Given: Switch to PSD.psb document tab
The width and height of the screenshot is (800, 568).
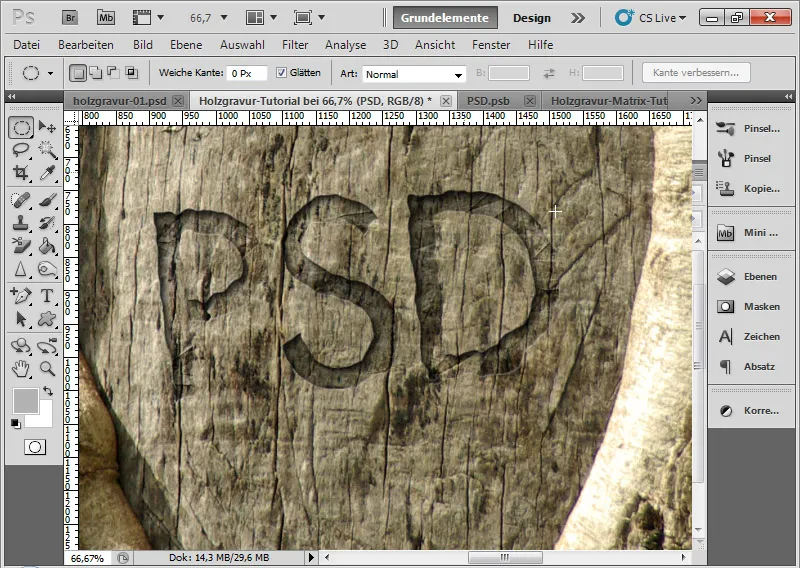Looking at the screenshot, I should [488, 101].
